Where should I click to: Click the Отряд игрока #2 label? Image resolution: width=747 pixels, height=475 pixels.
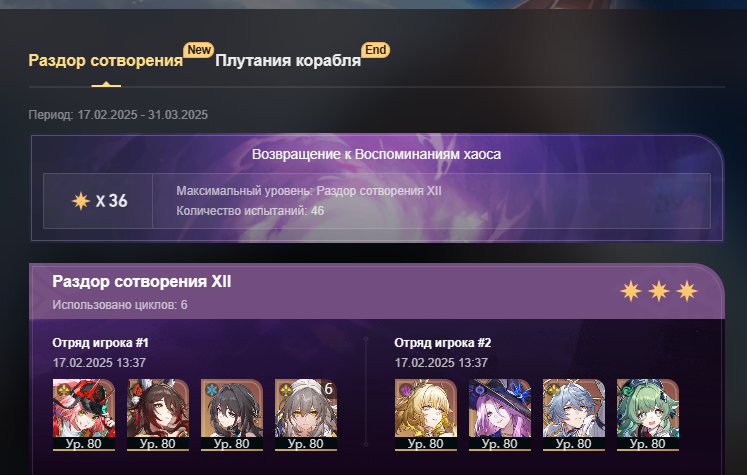pyautogui.click(x=443, y=343)
